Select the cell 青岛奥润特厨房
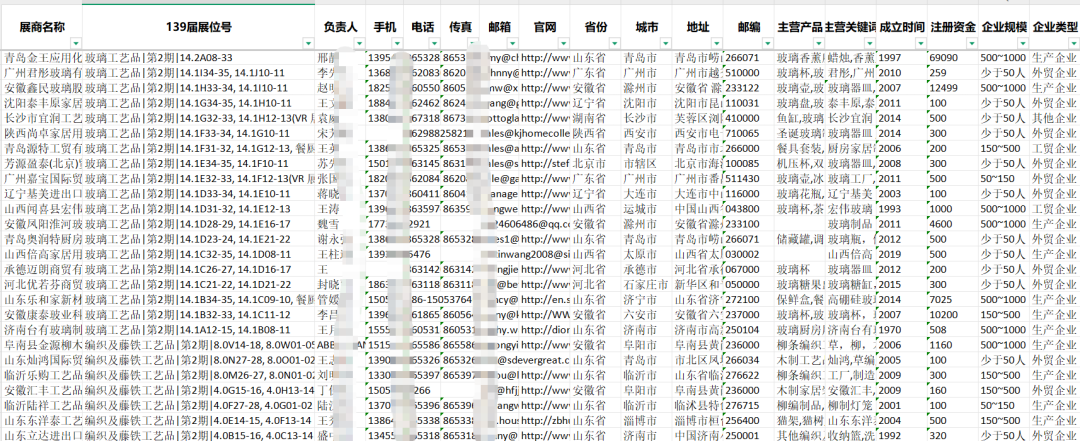Viewport: 1080px width, 441px height. tap(41, 238)
